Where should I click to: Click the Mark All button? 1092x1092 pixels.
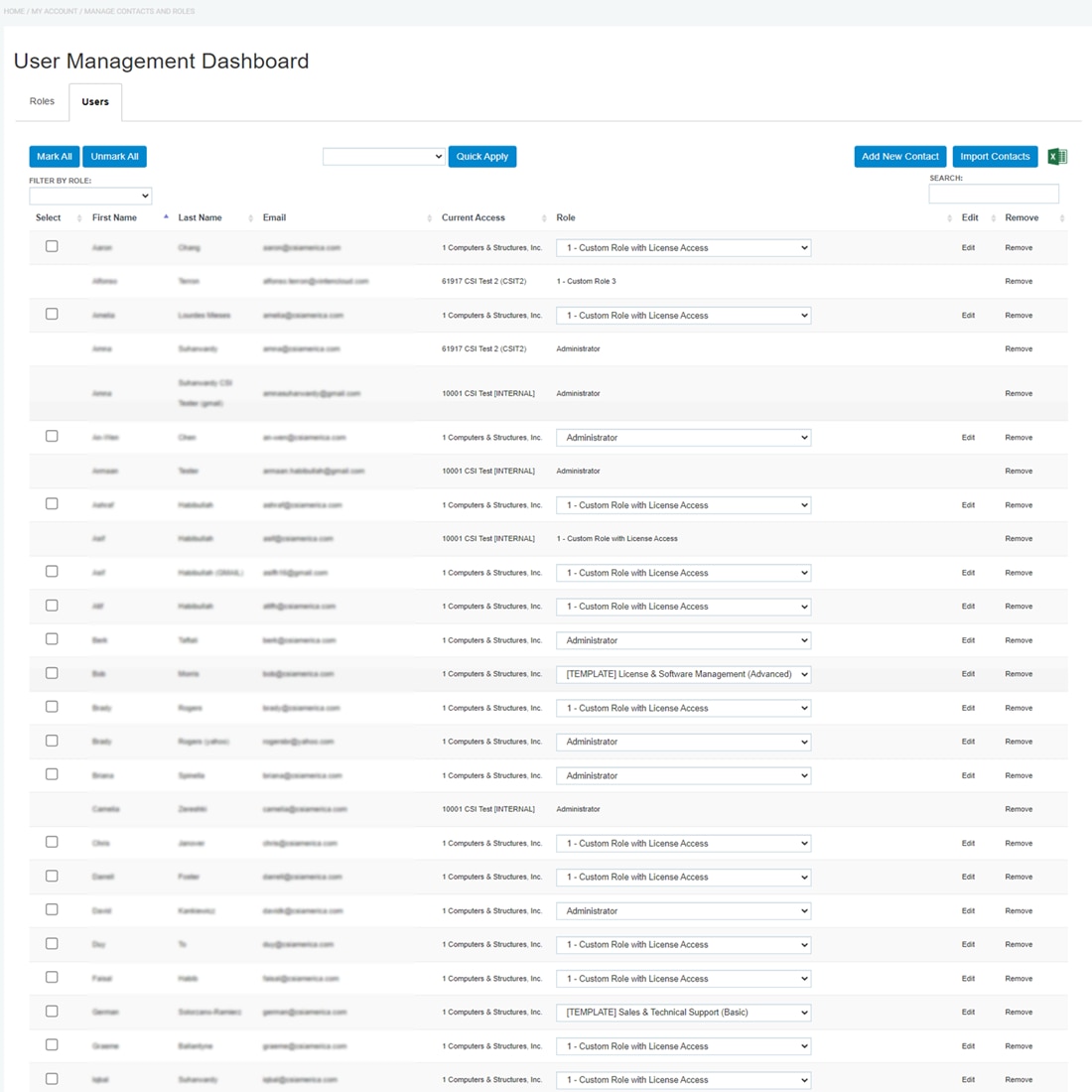(54, 157)
